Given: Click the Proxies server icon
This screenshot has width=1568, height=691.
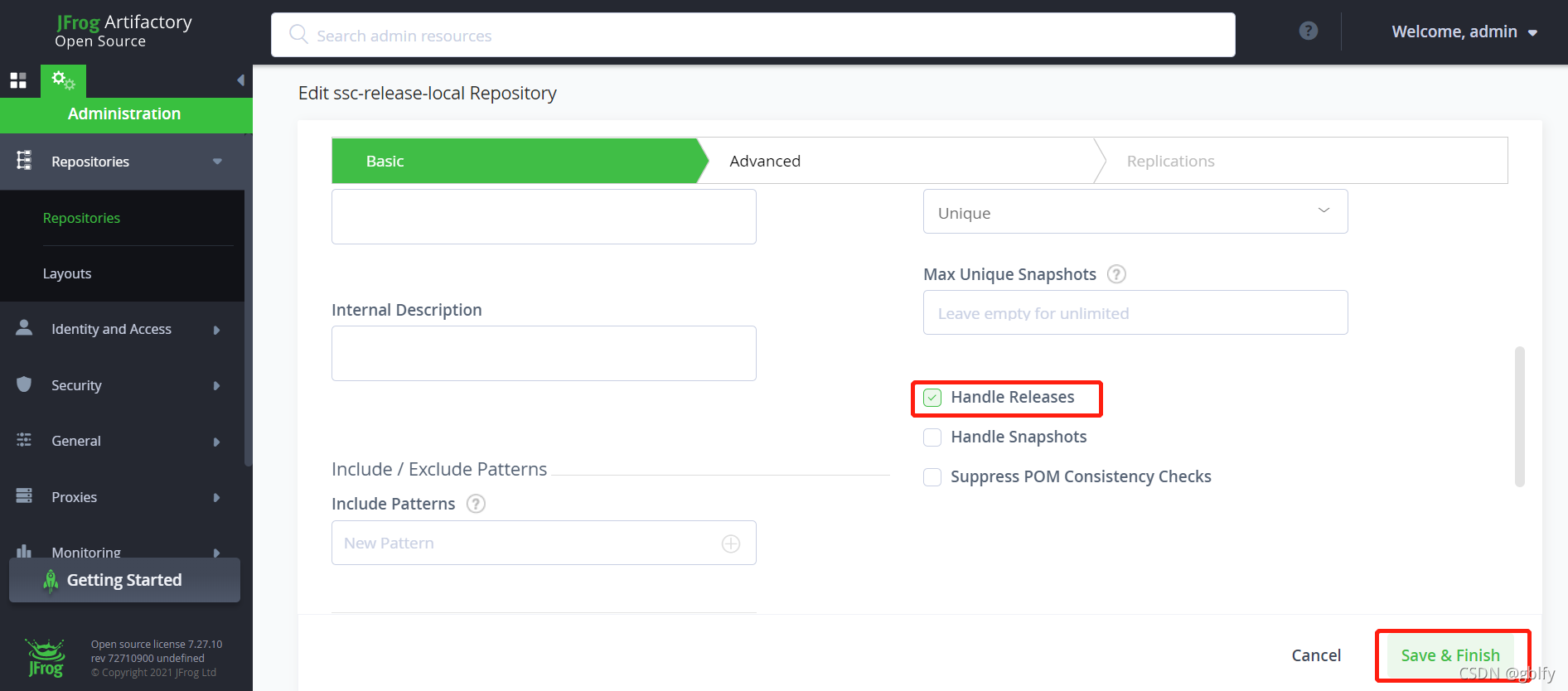Looking at the screenshot, I should [x=24, y=496].
